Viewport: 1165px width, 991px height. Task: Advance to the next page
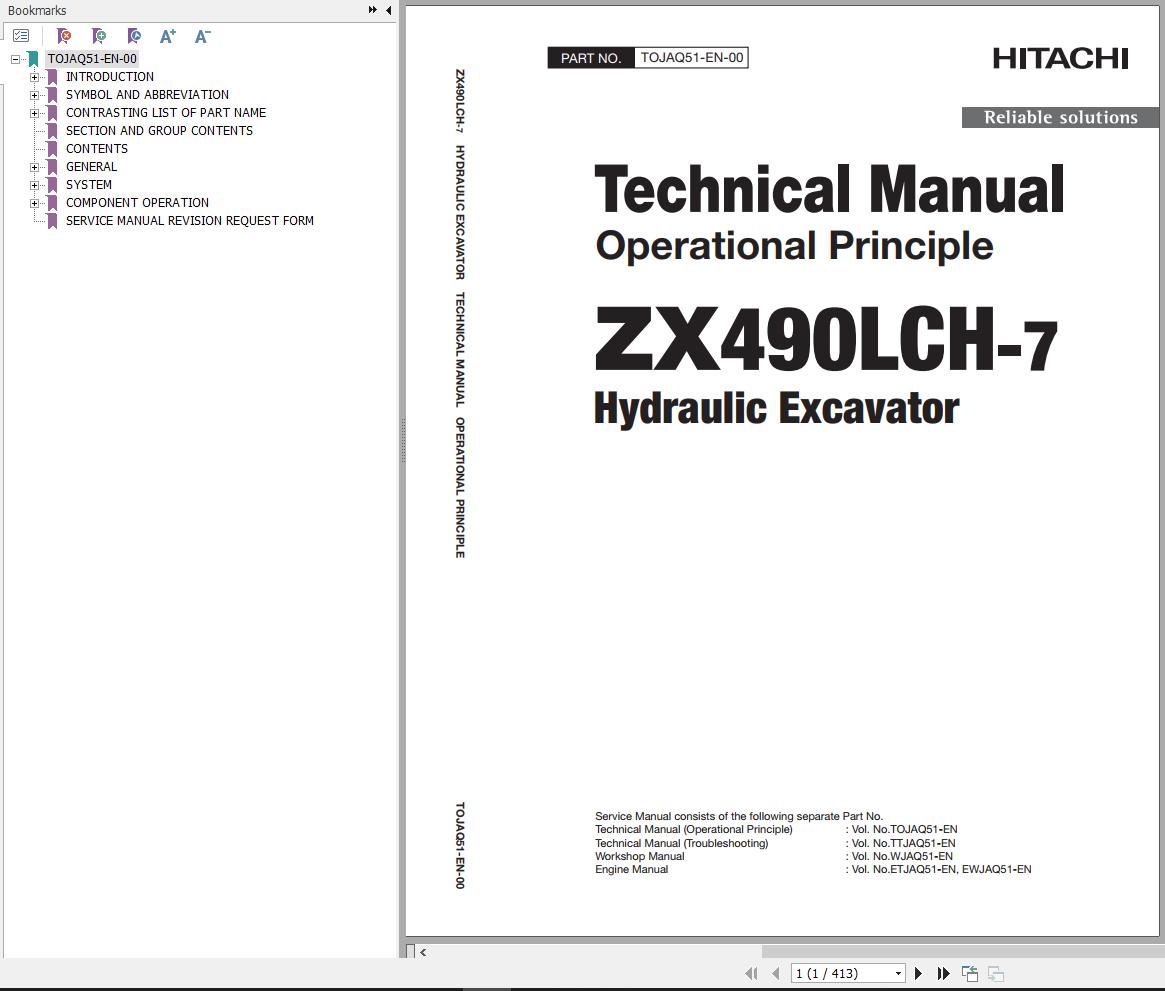coord(918,973)
